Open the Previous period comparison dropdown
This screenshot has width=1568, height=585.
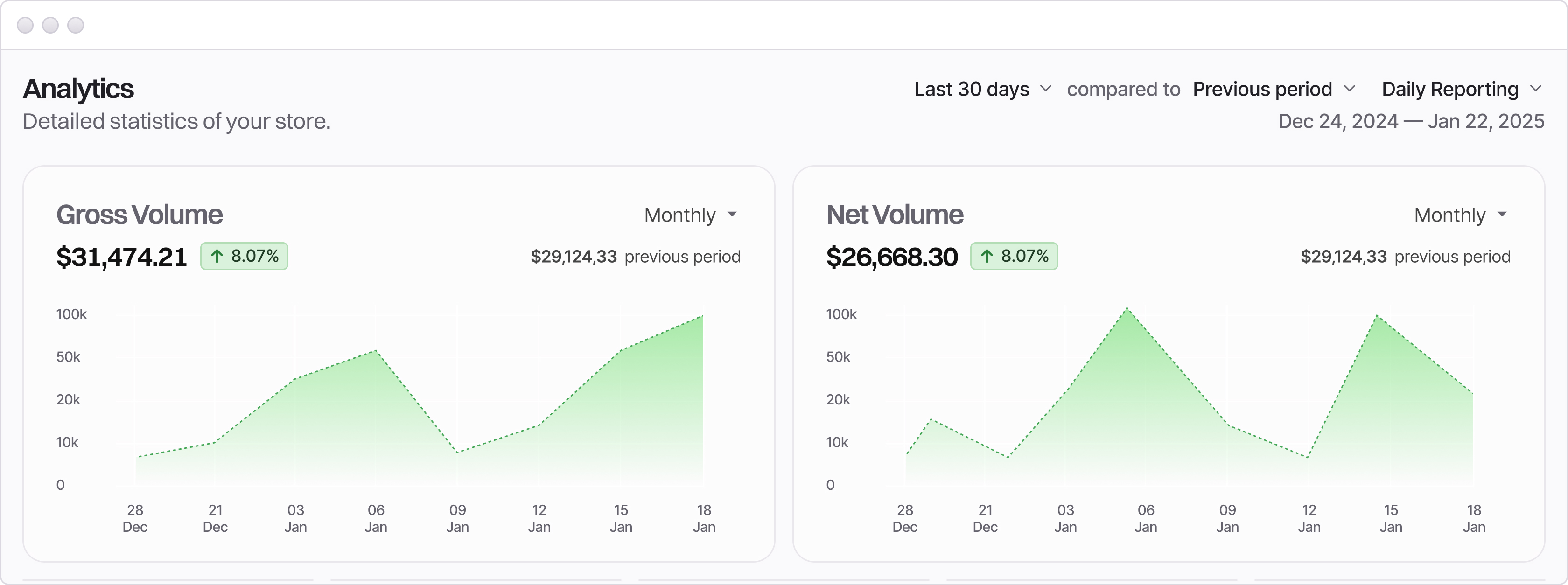point(1262,90)
